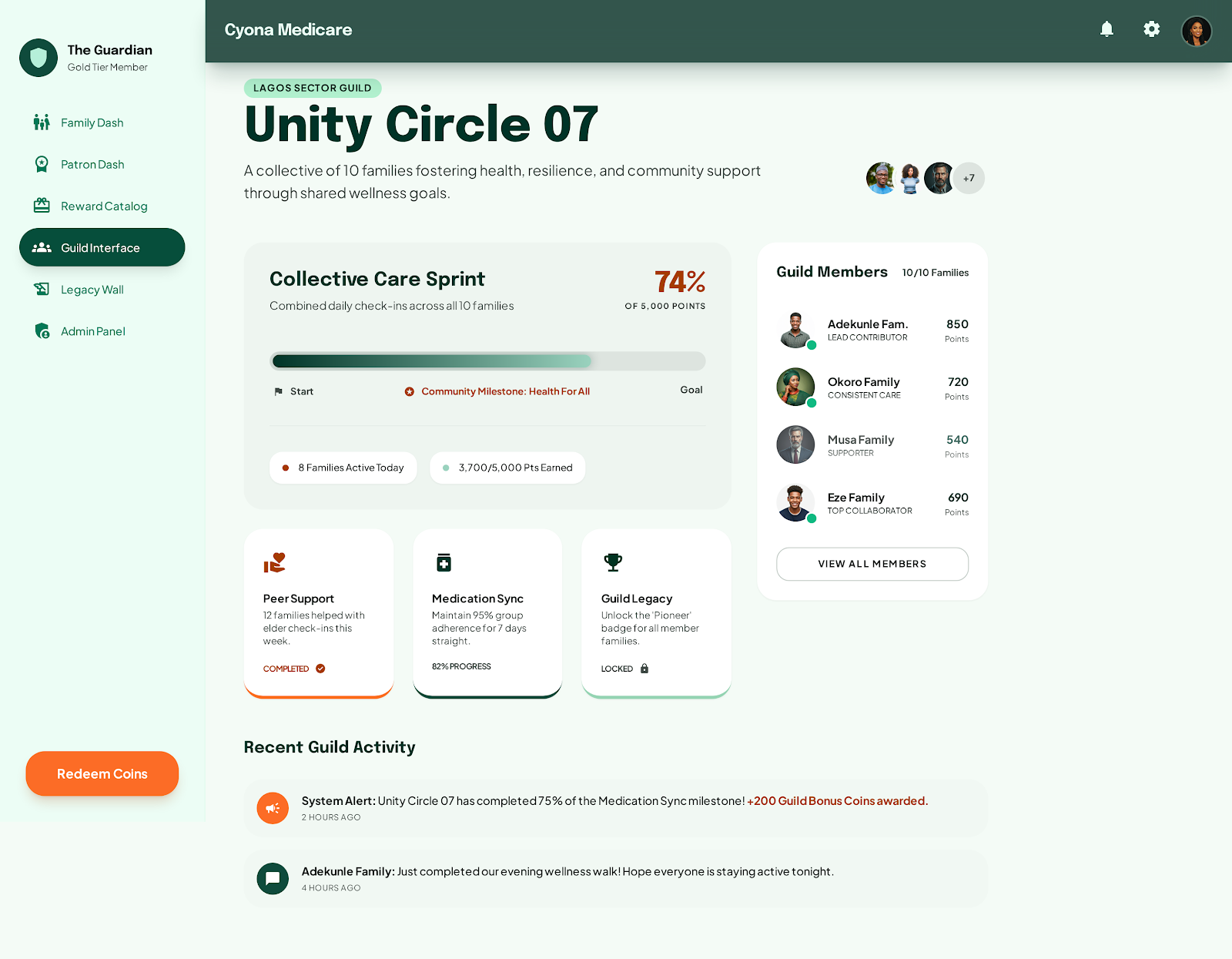Click the +7 more members badge
The height and width of the screenshot is (959, 1232).
(969, 178)
